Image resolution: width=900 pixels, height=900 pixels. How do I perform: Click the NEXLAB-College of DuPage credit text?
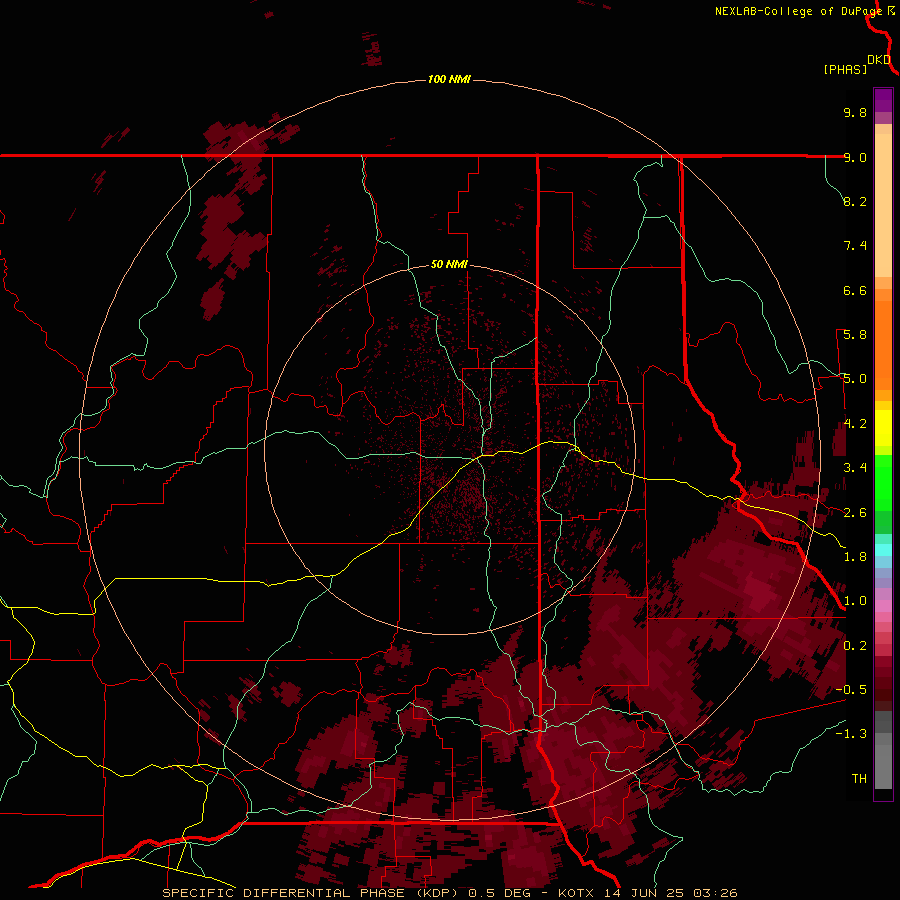tap(798, 11)
